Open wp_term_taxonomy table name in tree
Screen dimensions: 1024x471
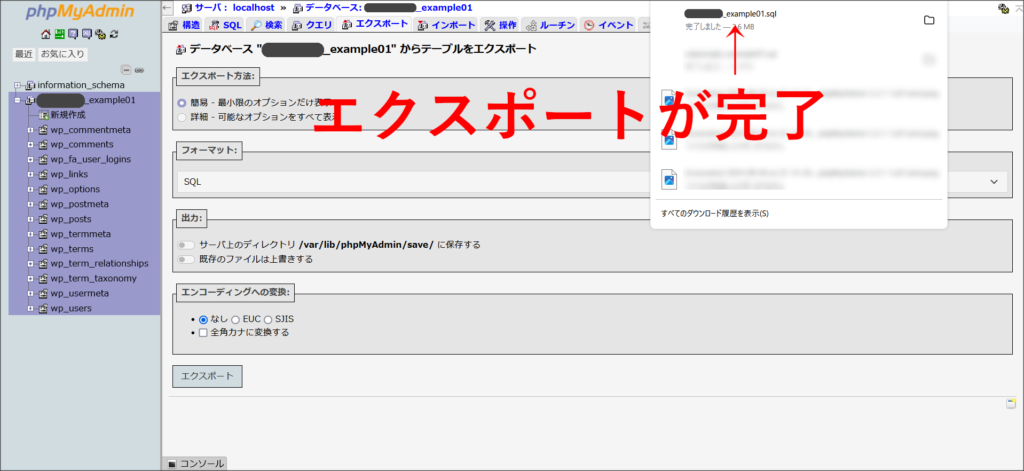93,278
